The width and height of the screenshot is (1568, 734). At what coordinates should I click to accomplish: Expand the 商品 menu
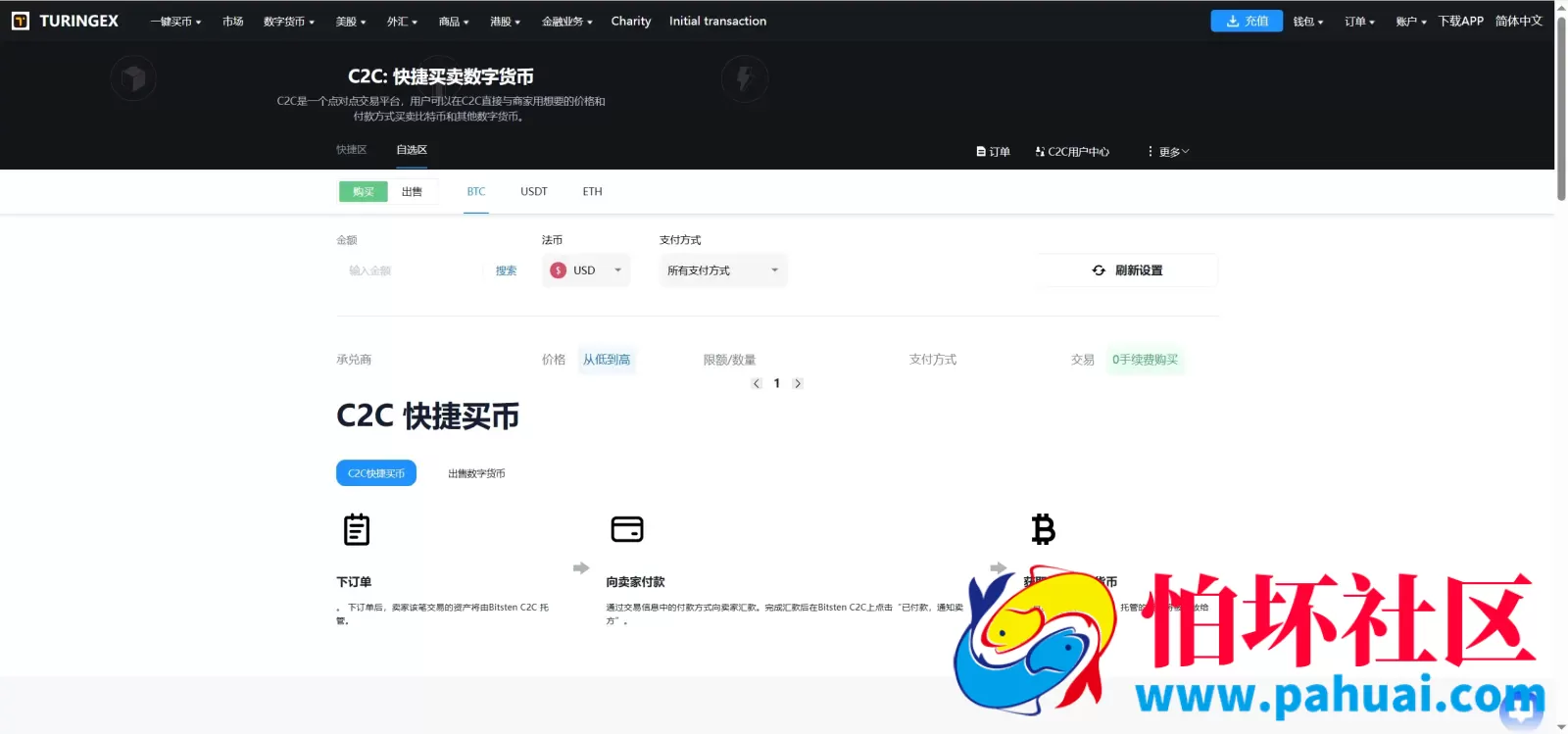(454, 22)
